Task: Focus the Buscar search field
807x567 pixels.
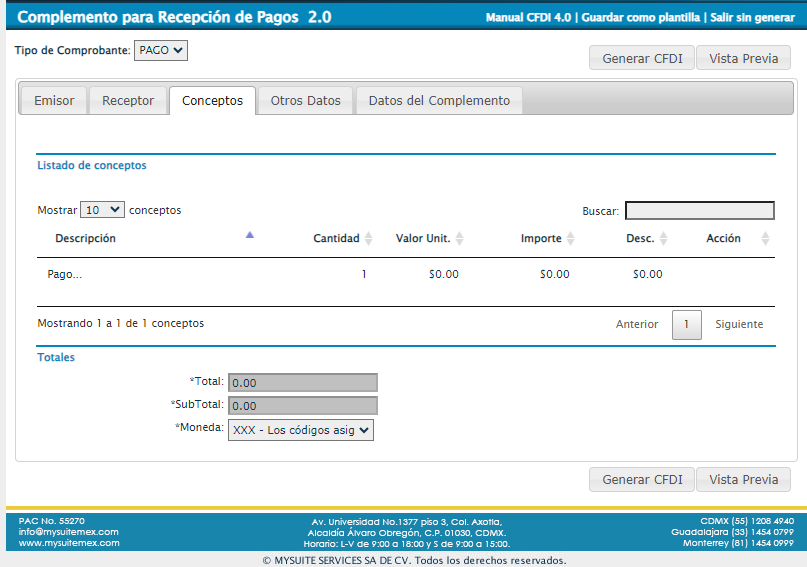Action: 699,211
